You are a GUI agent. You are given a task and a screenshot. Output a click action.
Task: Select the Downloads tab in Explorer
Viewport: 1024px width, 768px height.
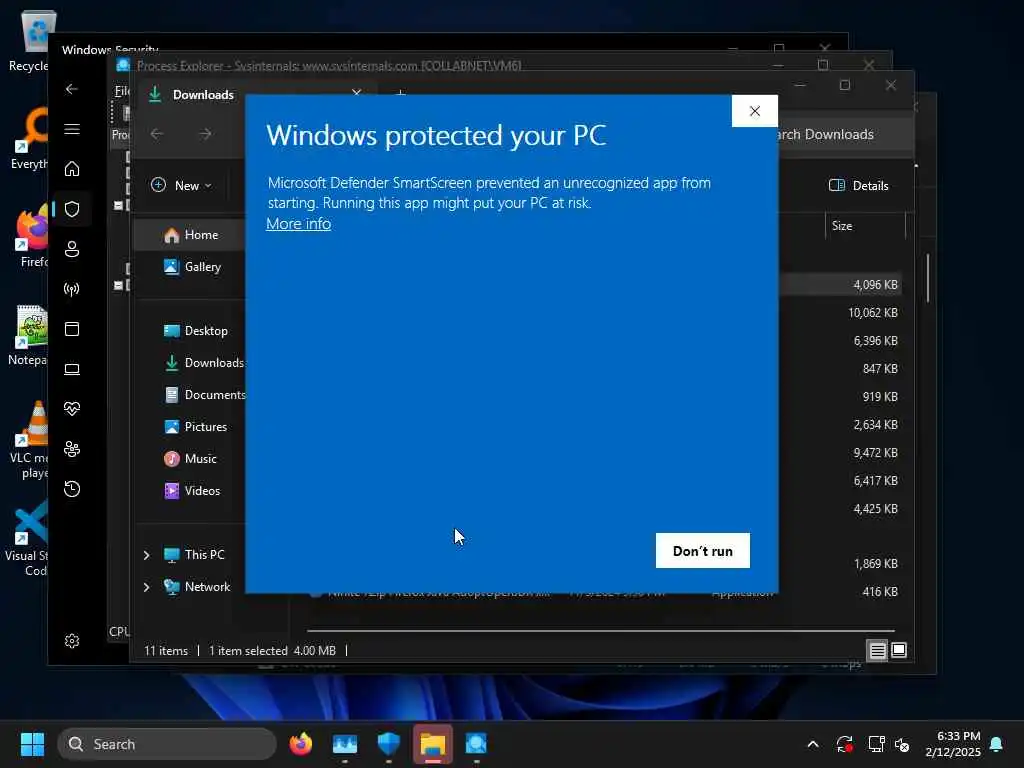point(256,95)
